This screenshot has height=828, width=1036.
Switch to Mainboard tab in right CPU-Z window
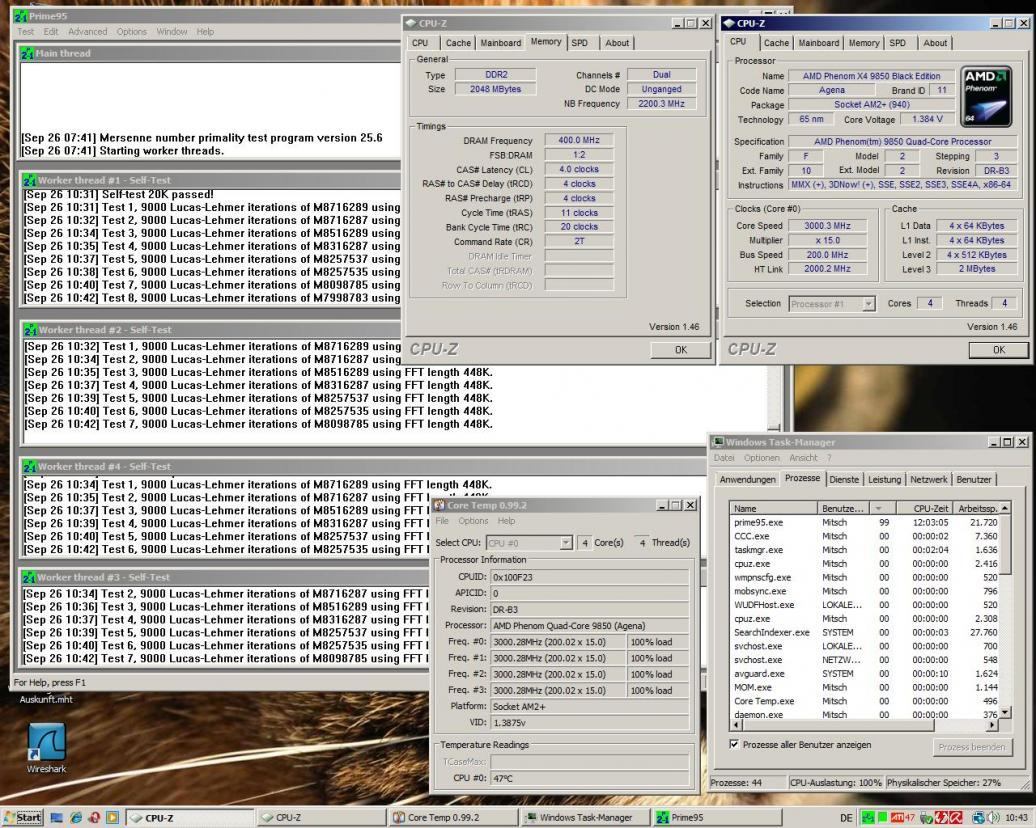click(819, 43)
